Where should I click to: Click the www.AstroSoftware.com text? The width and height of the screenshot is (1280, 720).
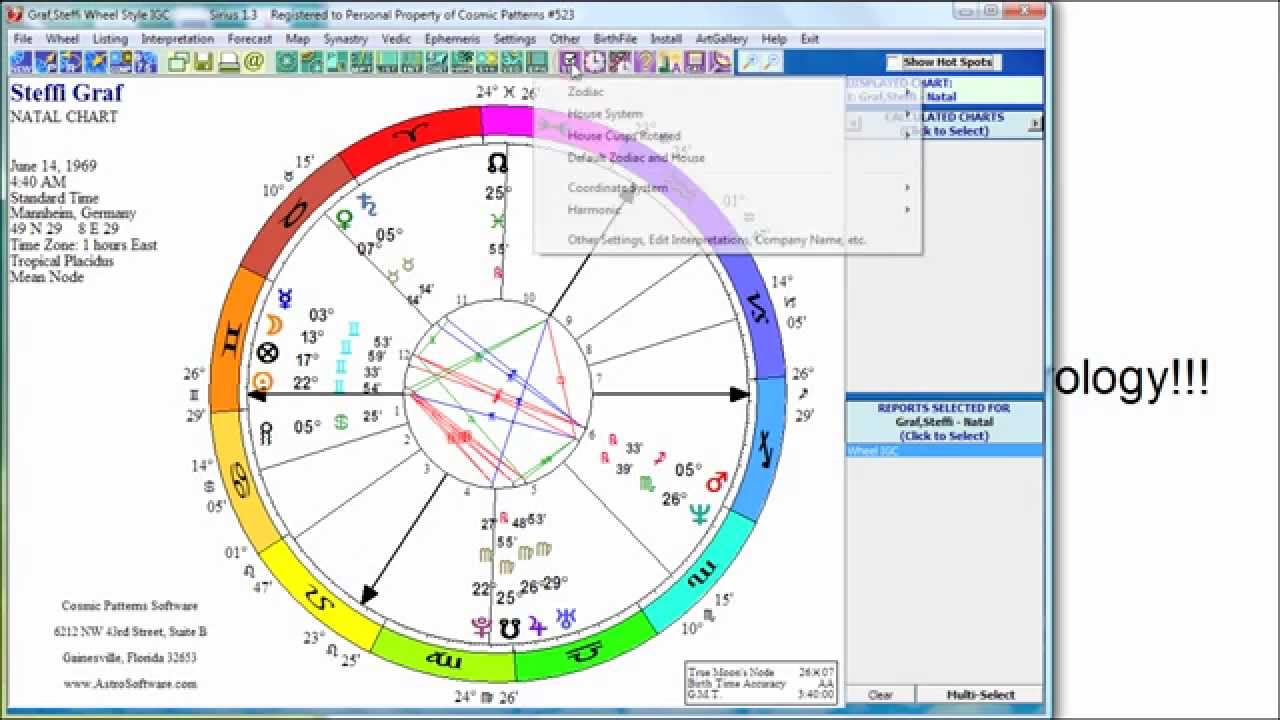[x=130, y=684]
